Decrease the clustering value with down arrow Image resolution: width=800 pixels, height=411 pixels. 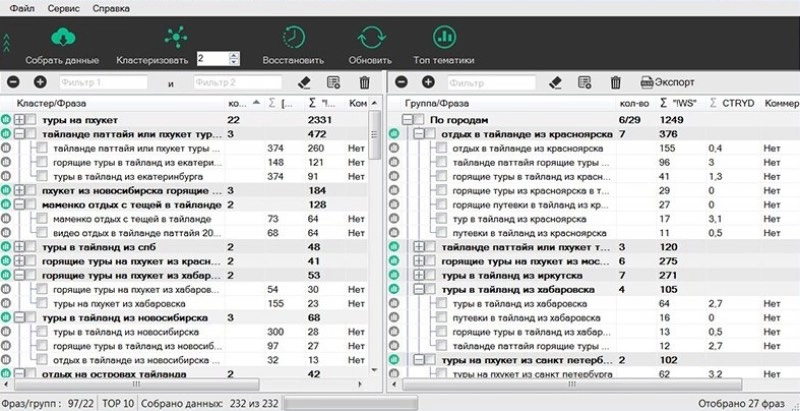click(x=234, y=62)
